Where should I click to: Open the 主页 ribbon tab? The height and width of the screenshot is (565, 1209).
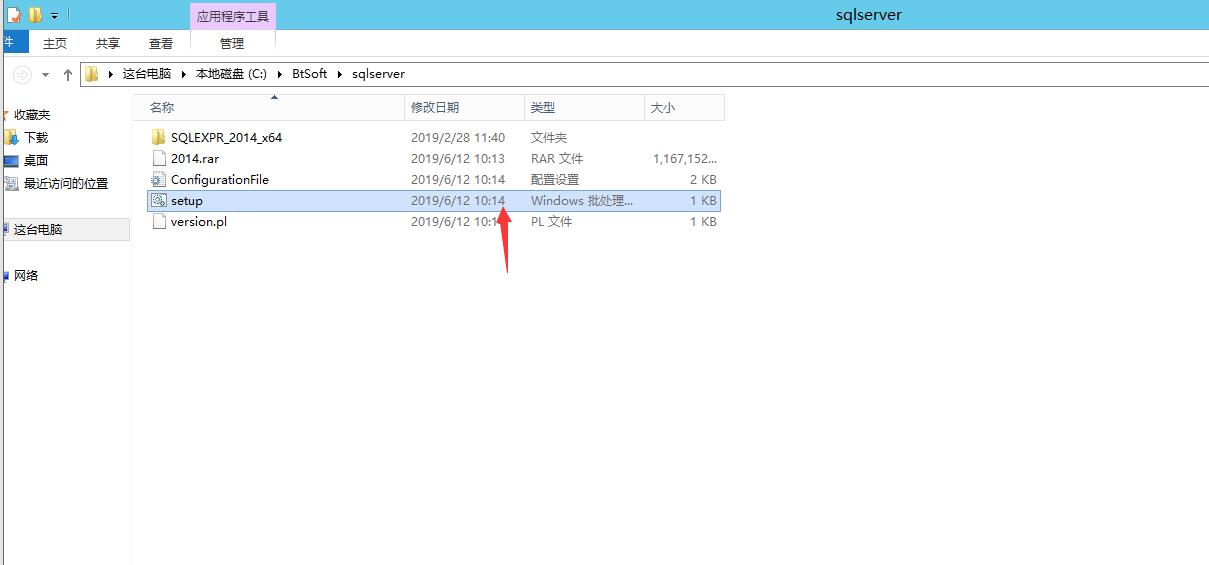(55, 43)
